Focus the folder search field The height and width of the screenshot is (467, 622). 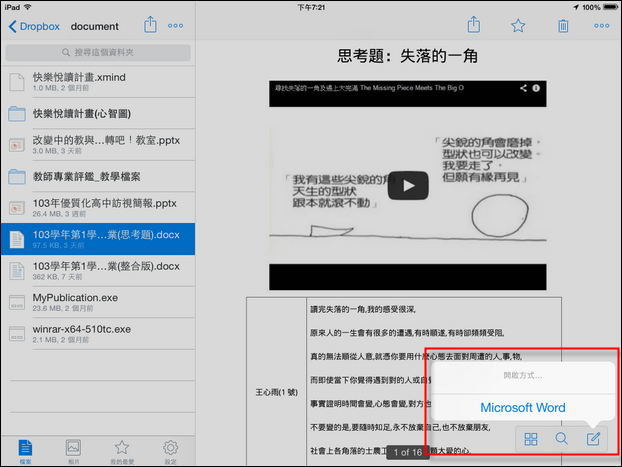tap(98, 52)
